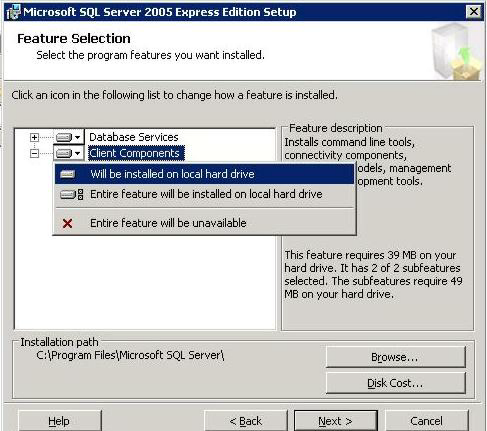
Task: Select Database Services feature label
Action: (x=134, y=137)
